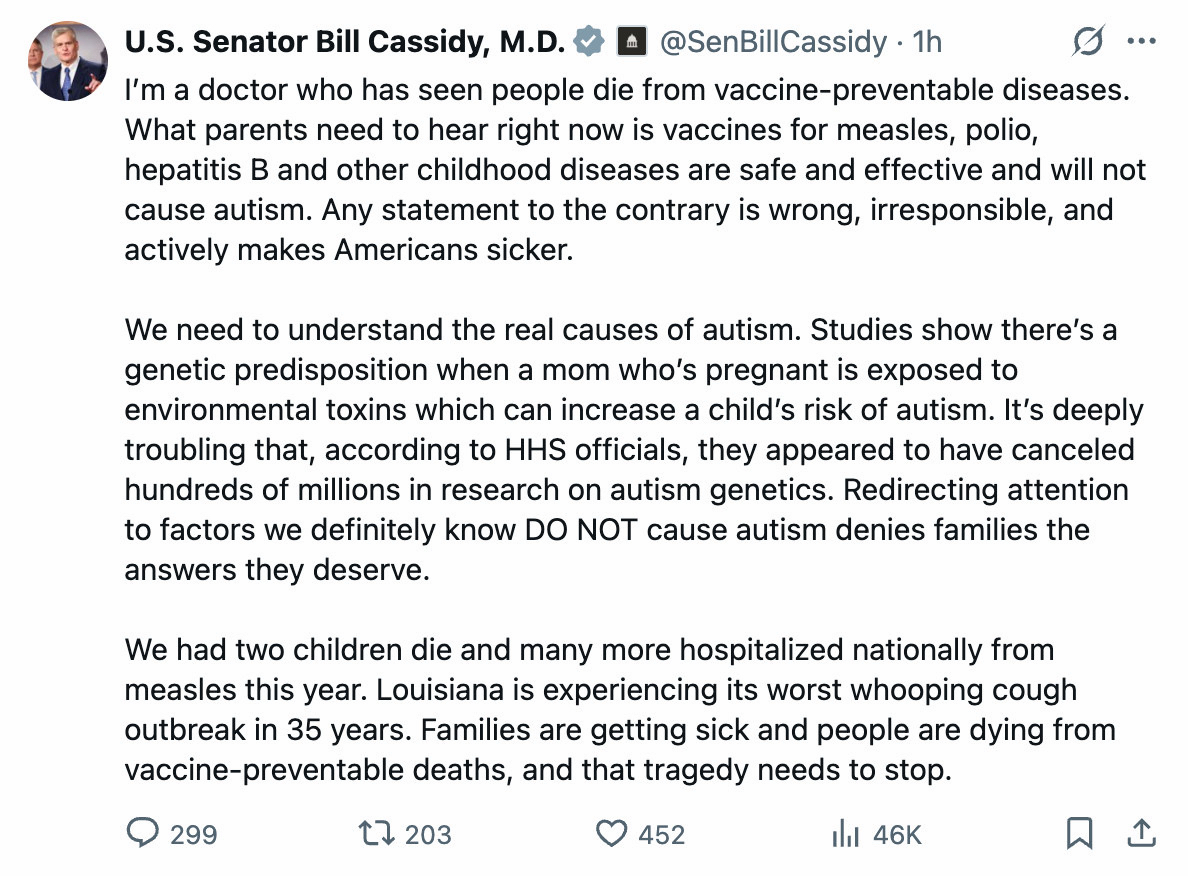Open the @SenBillCassidy handle link
This screenshot has width=1188, height=876.
coord(773,42)
